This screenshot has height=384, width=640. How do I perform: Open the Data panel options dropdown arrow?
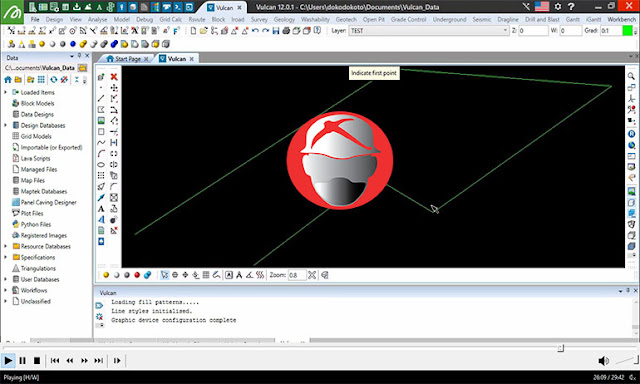click(72, 56)
